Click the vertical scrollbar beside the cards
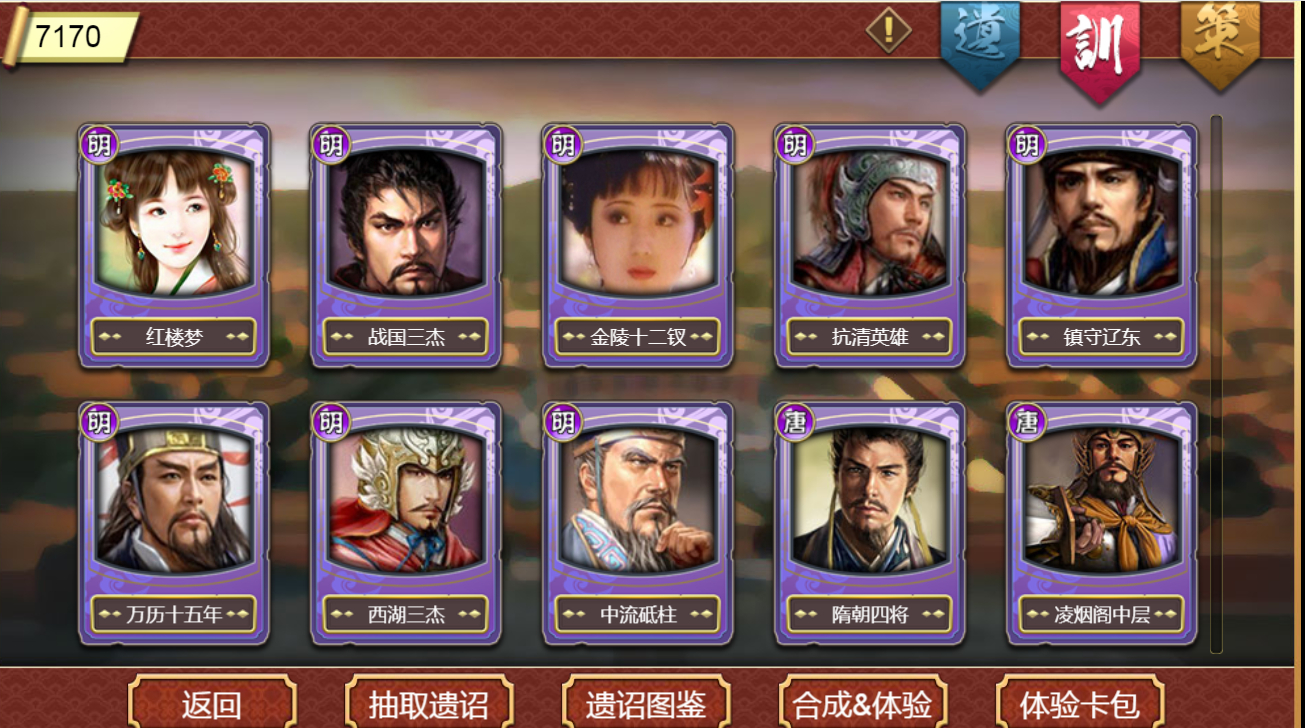Image resolution: width=1305 pixels, height=728 pixels. (1216, 384)
